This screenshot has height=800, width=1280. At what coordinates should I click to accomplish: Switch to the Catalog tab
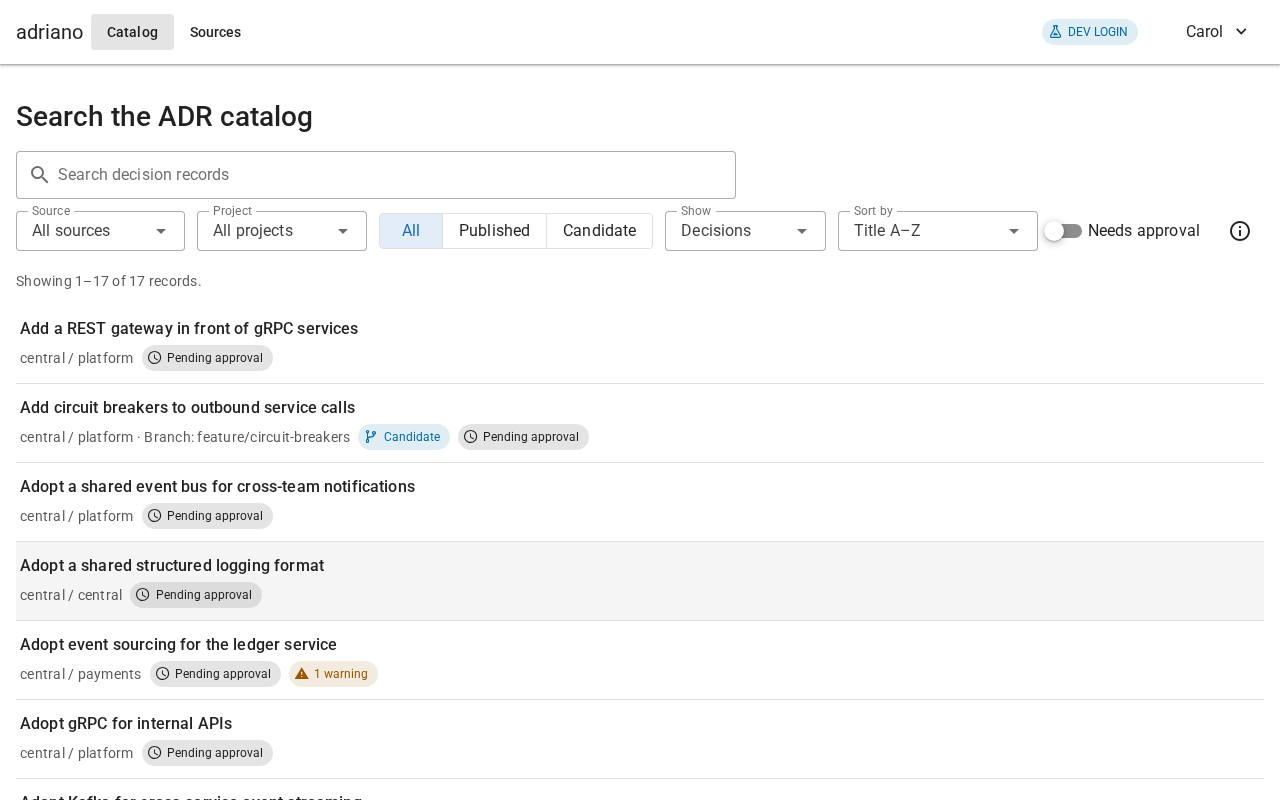[x=132, y=32]
